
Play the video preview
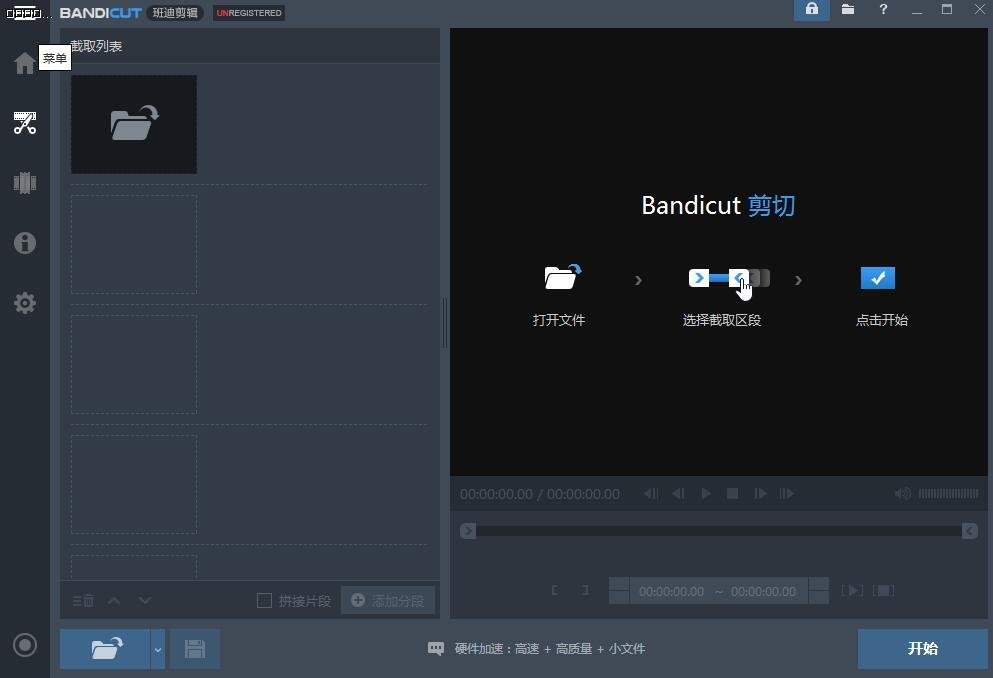coord(706,494)
